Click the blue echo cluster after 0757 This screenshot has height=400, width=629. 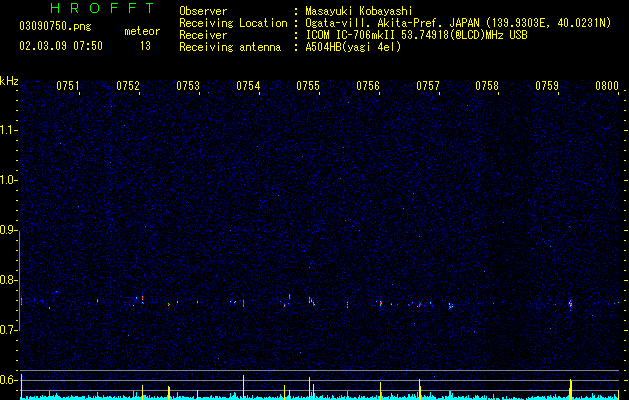tap(450, 306)
